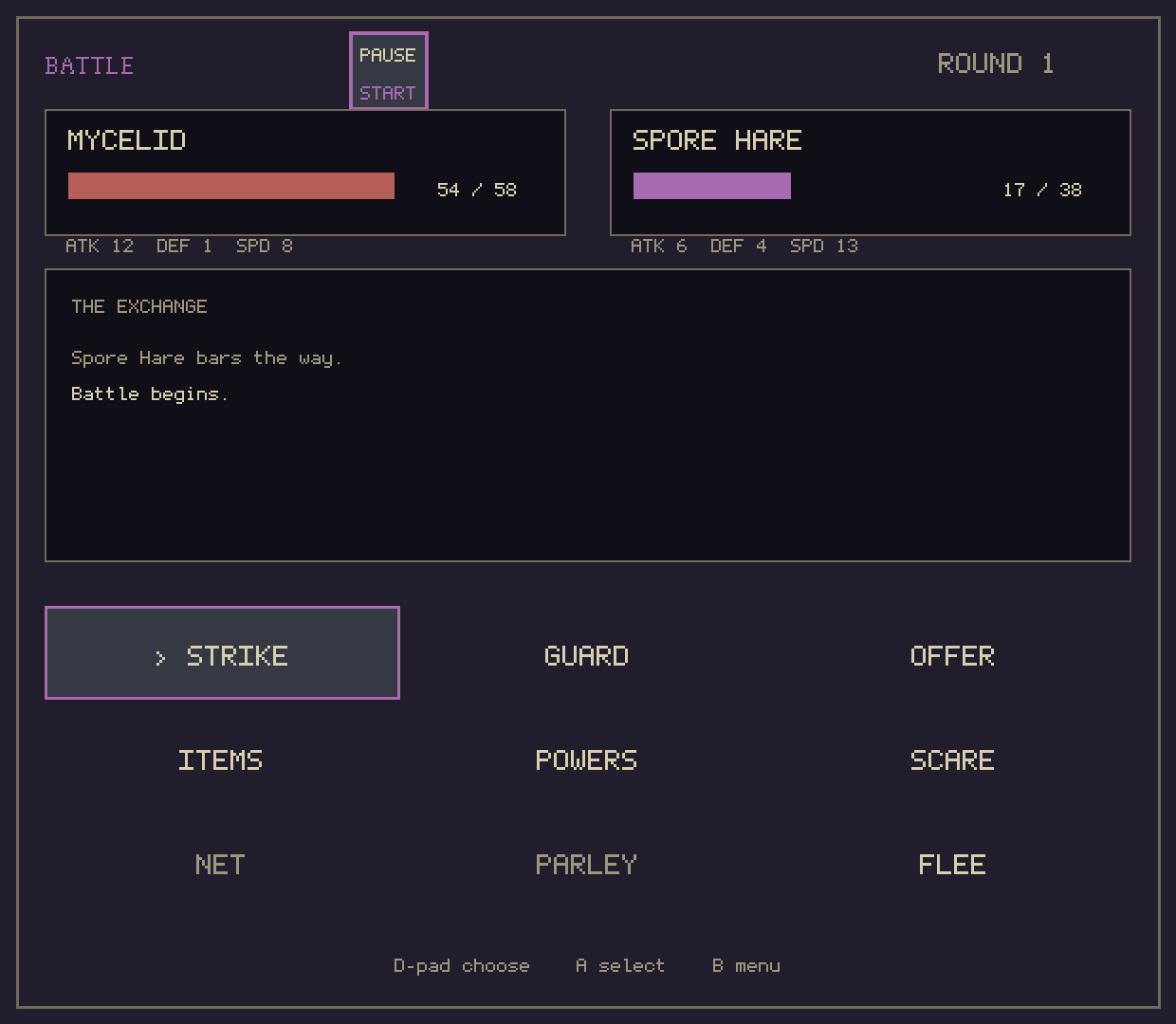This screenshot has height=1024, width=1176.
Task: Click Spore Hare's purple health bar
Action: coord(712,186)
